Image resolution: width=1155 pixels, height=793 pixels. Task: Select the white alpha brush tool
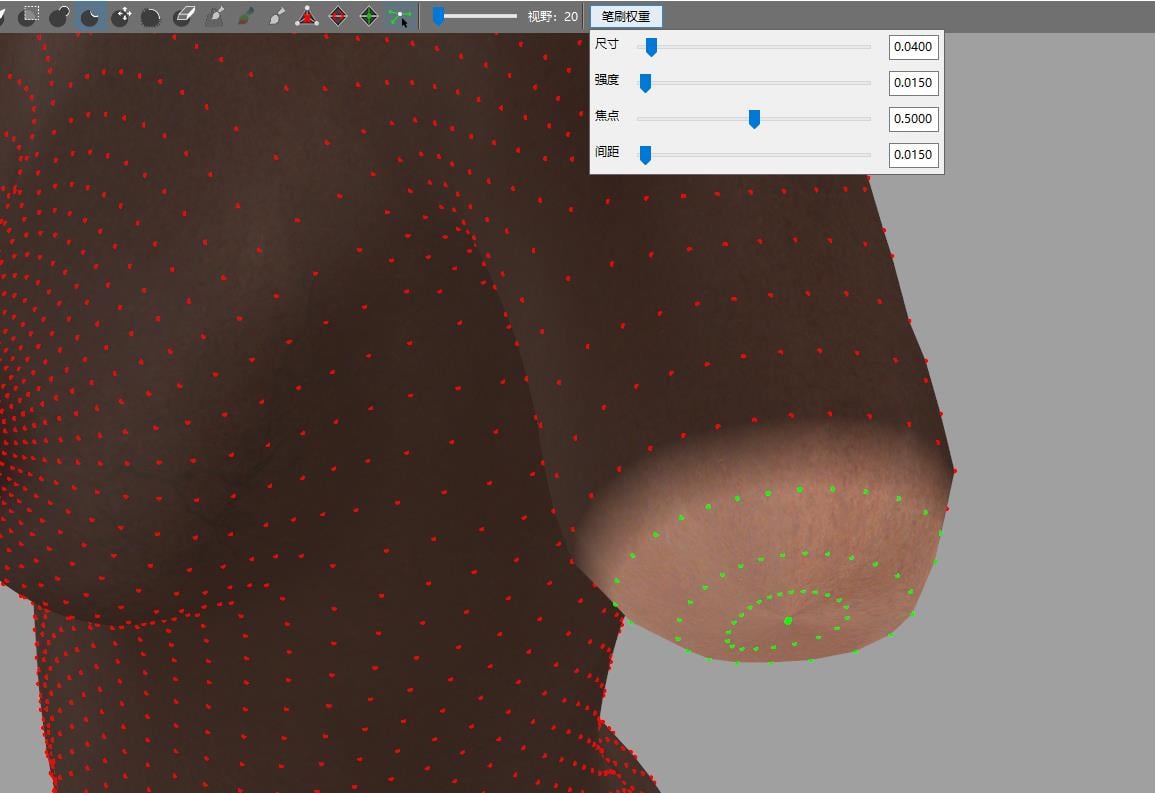[276, 16]
